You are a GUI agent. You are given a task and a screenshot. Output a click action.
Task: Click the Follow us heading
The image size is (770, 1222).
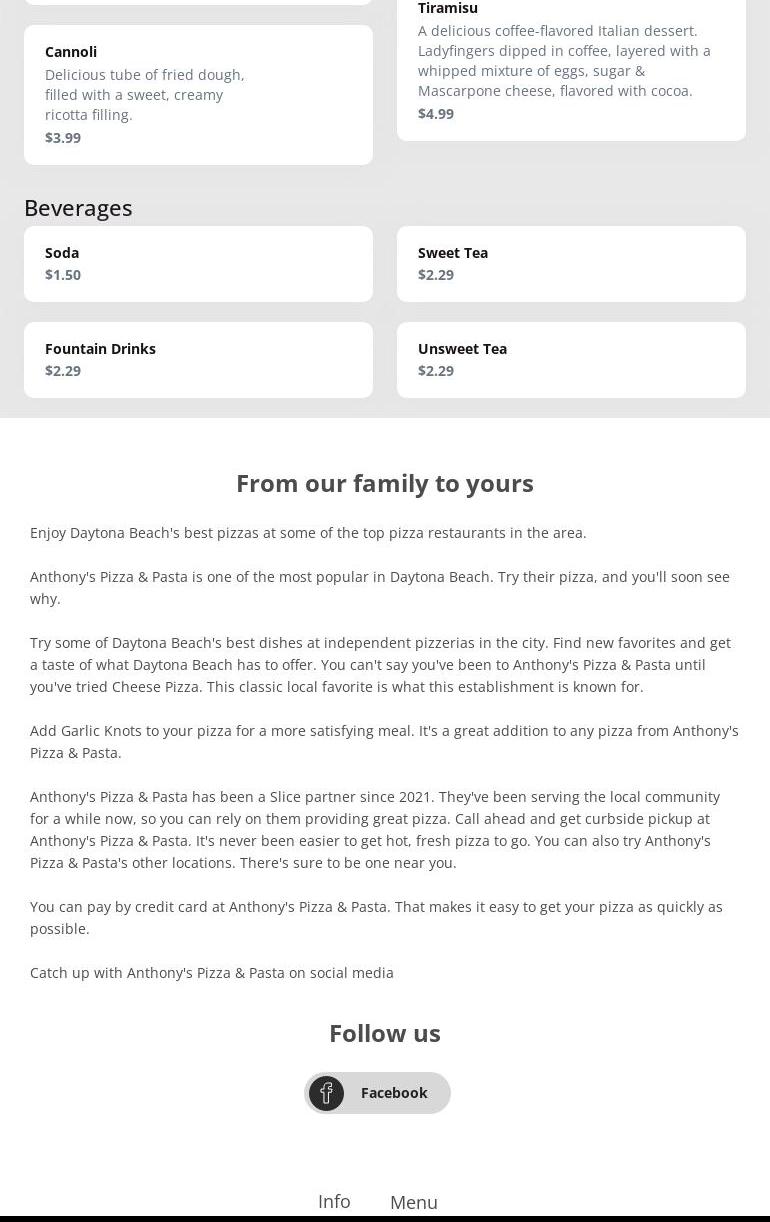[x=385, y=1033]
